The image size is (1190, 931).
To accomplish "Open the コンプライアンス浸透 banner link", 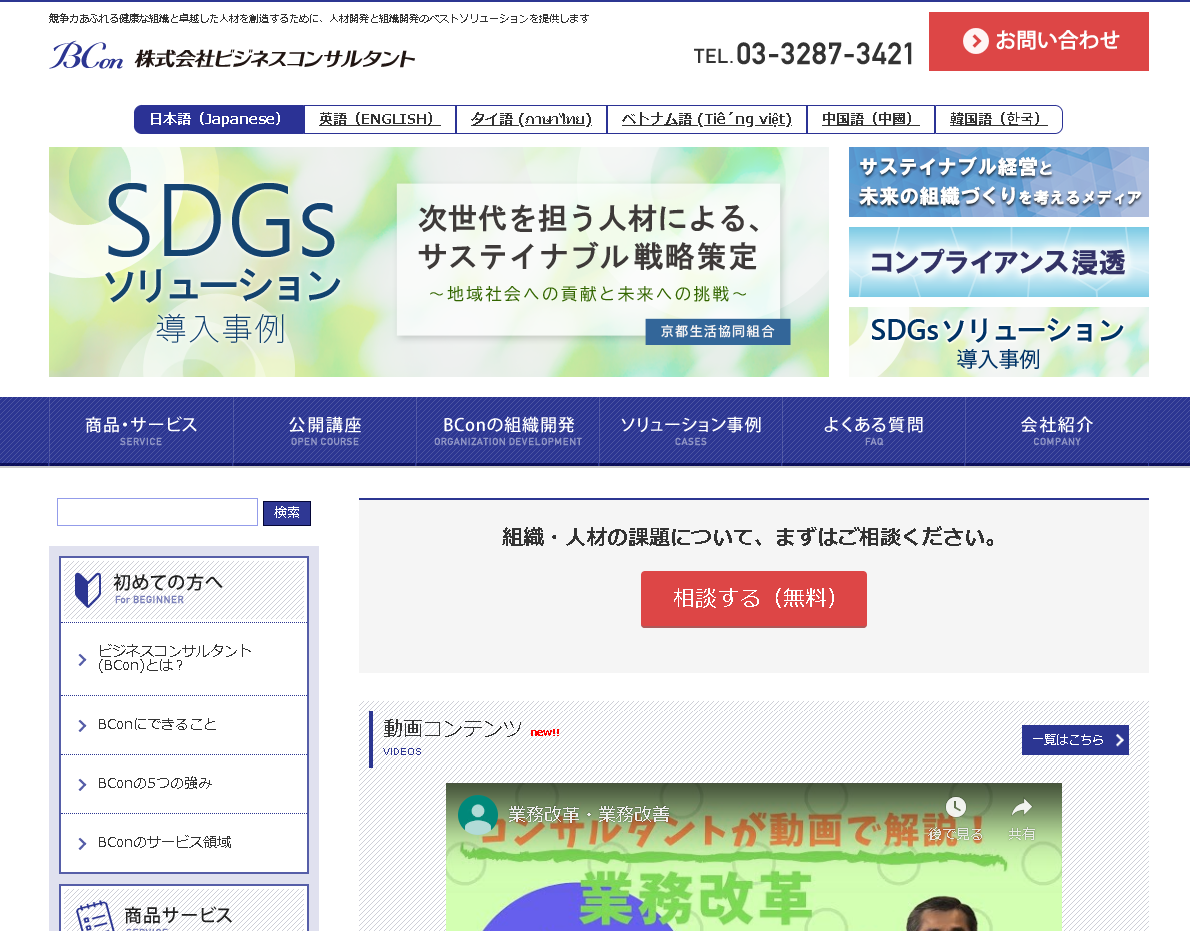I will click(x=997, y=262).
